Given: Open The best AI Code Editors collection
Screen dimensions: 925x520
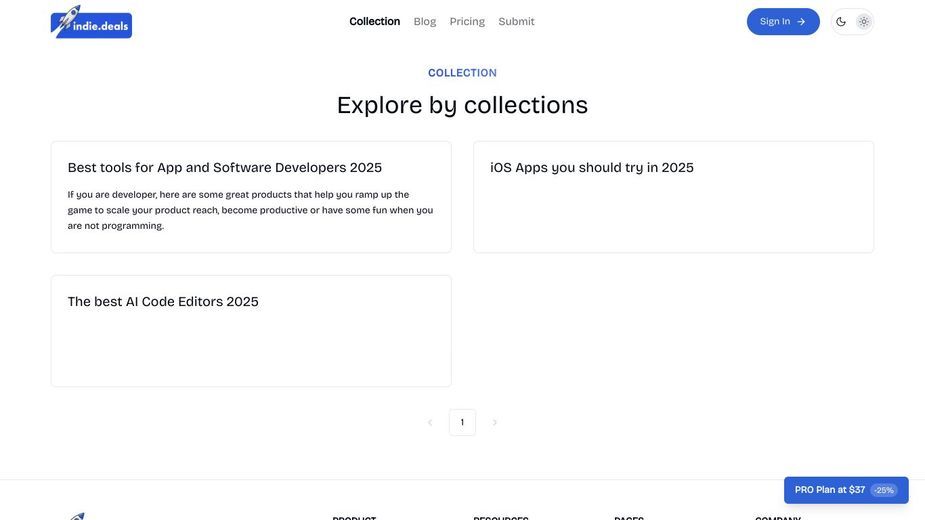Looking at the screenshot, I should 251,331.
